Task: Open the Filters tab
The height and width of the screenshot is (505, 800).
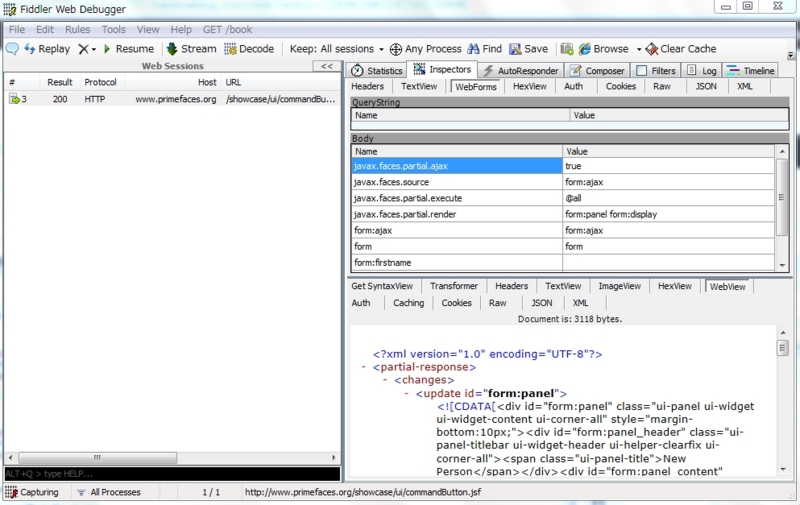Action: tap(656, 71)
